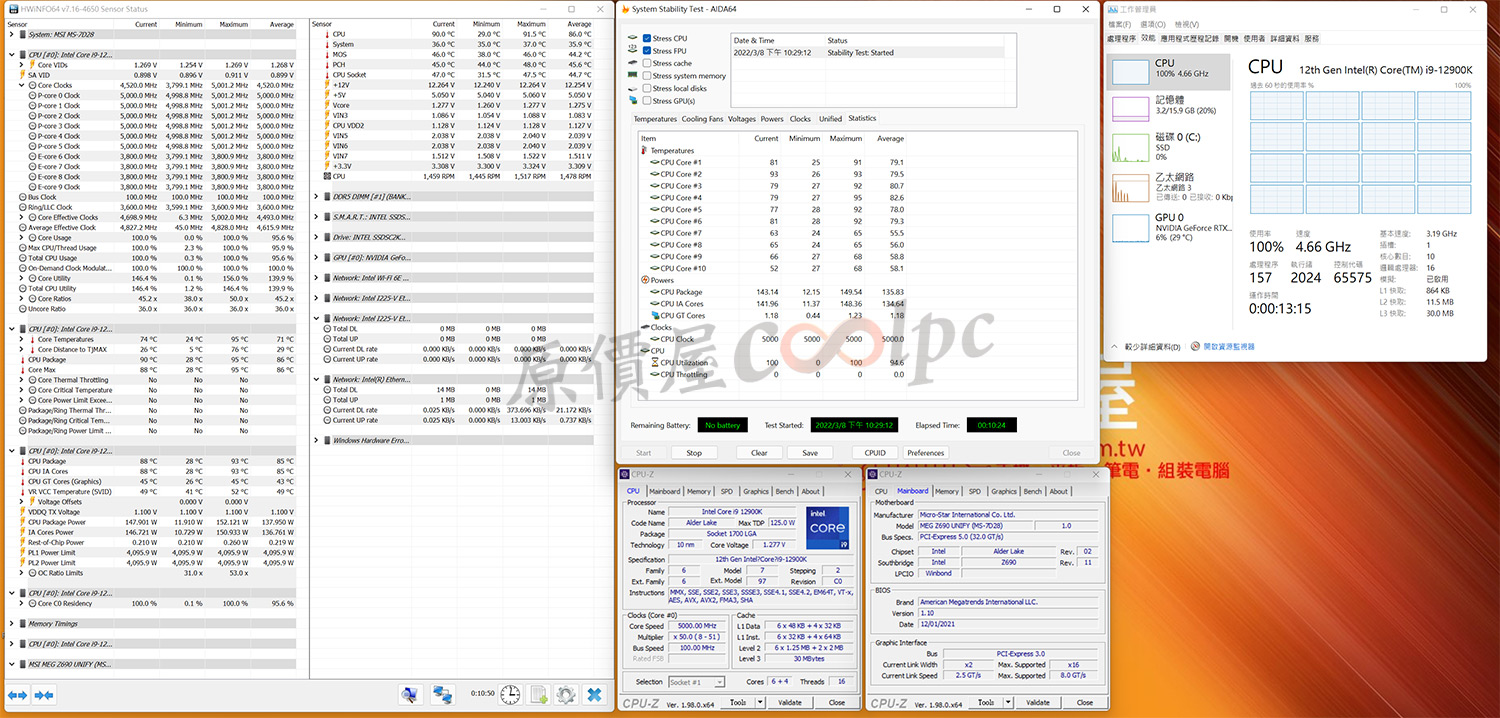Screen dimensions: 1500x718
Task: Open HWiNFO settings gear icon
Action: (x=566, y=694)
